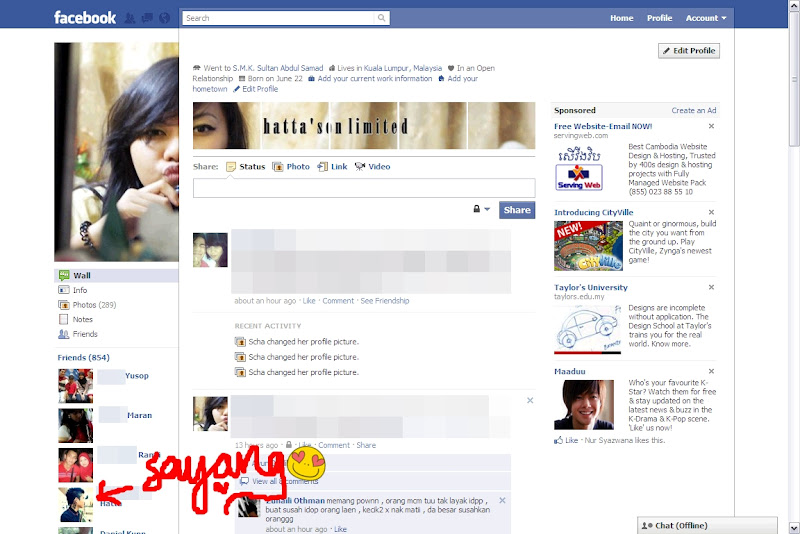Open Introducing CityVille ad title
This screenshot has width=800, height=534.
point(593,212)
